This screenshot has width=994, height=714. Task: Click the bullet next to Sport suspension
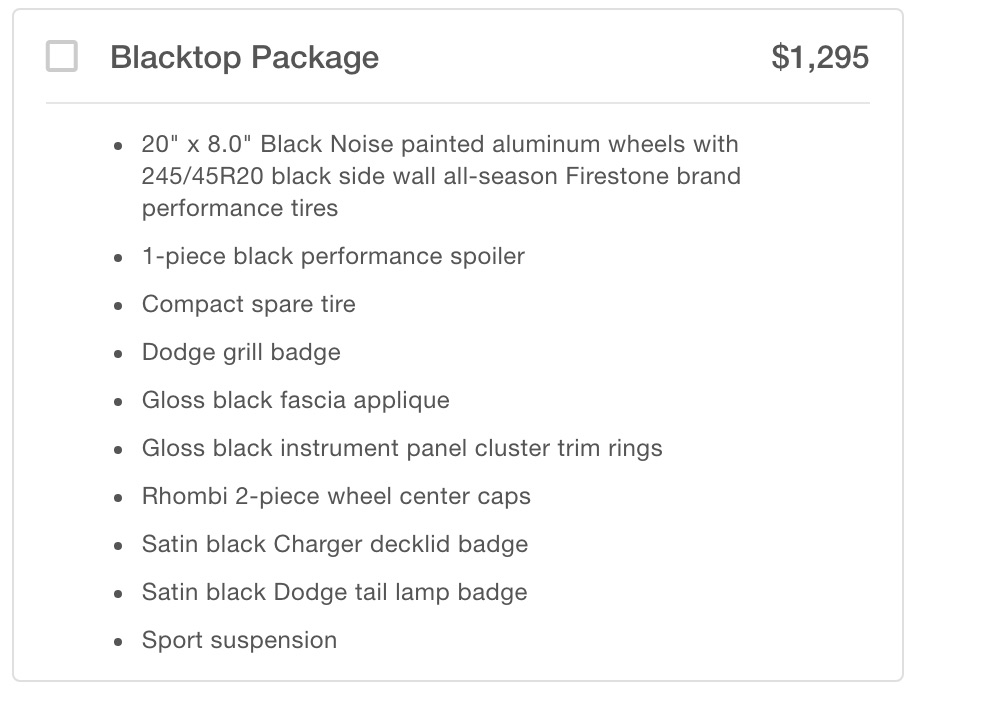point(119,641)
